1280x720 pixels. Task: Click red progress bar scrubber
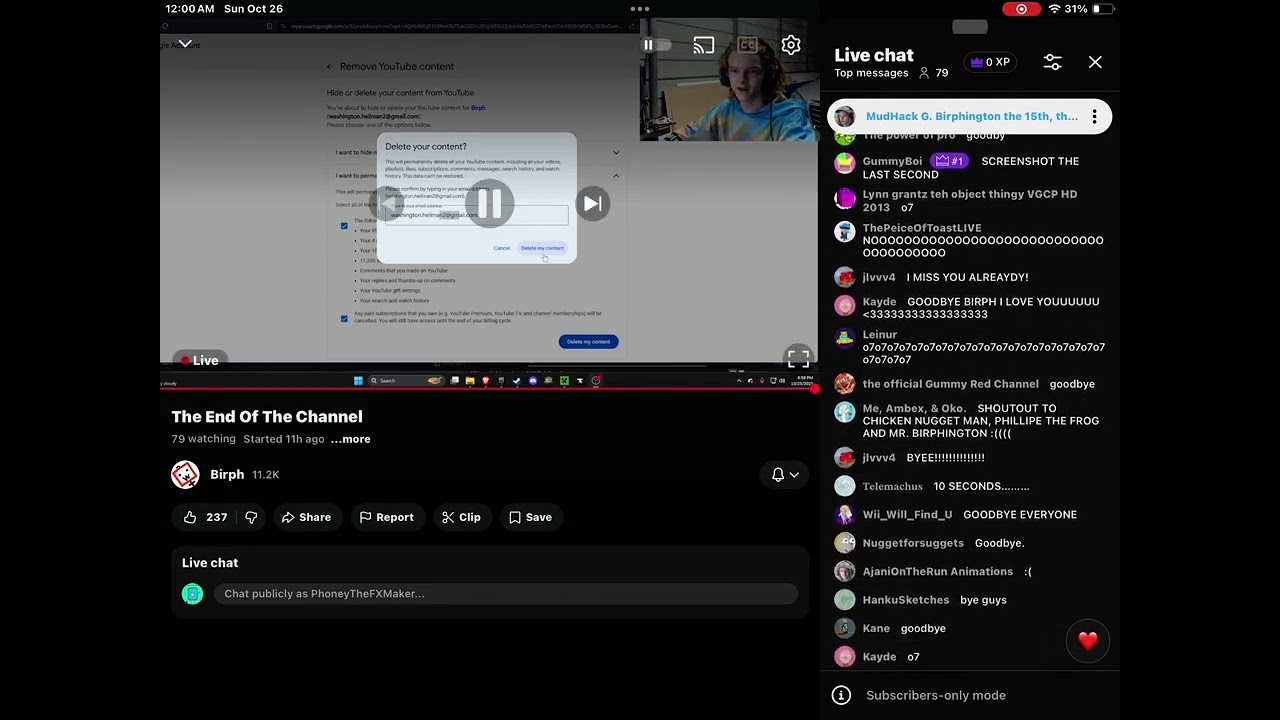pyautogui.click(x=814, y=389)
